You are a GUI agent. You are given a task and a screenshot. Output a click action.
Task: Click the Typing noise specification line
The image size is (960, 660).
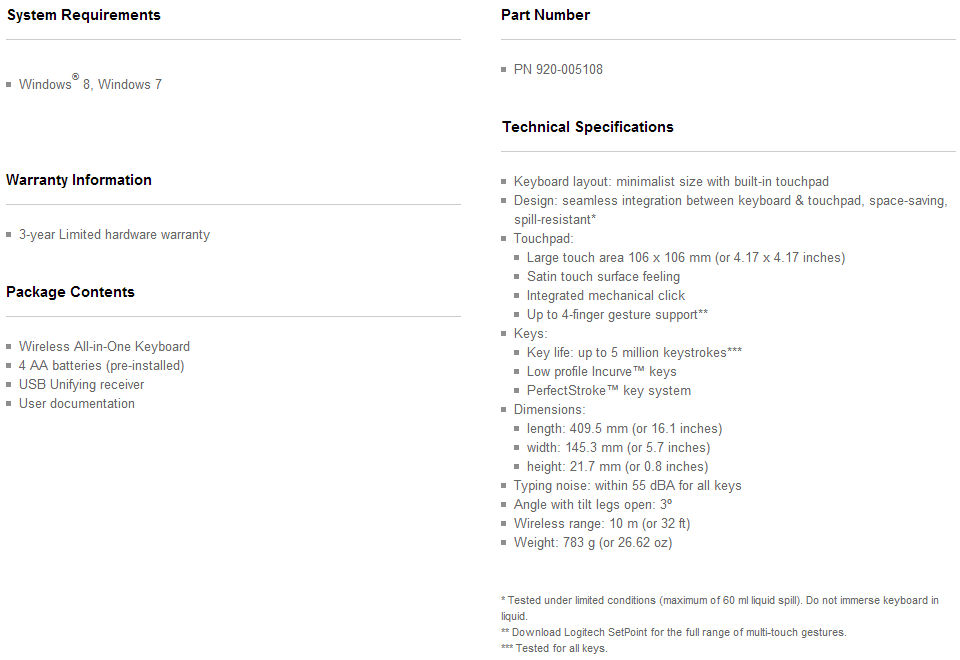pos(627,486)
